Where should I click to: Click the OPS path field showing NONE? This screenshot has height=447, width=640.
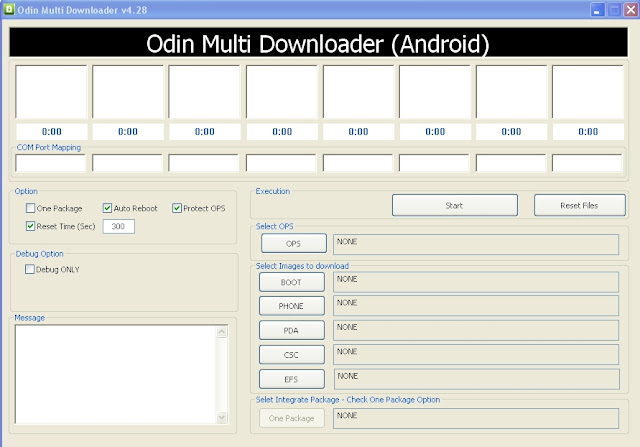(x=476, y=244)
